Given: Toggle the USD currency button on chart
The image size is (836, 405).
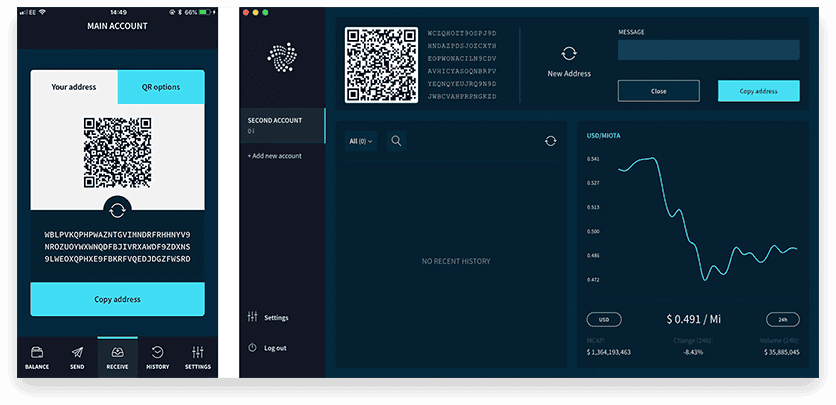Looking at the screenshot, I should click(x=604, y=320).
